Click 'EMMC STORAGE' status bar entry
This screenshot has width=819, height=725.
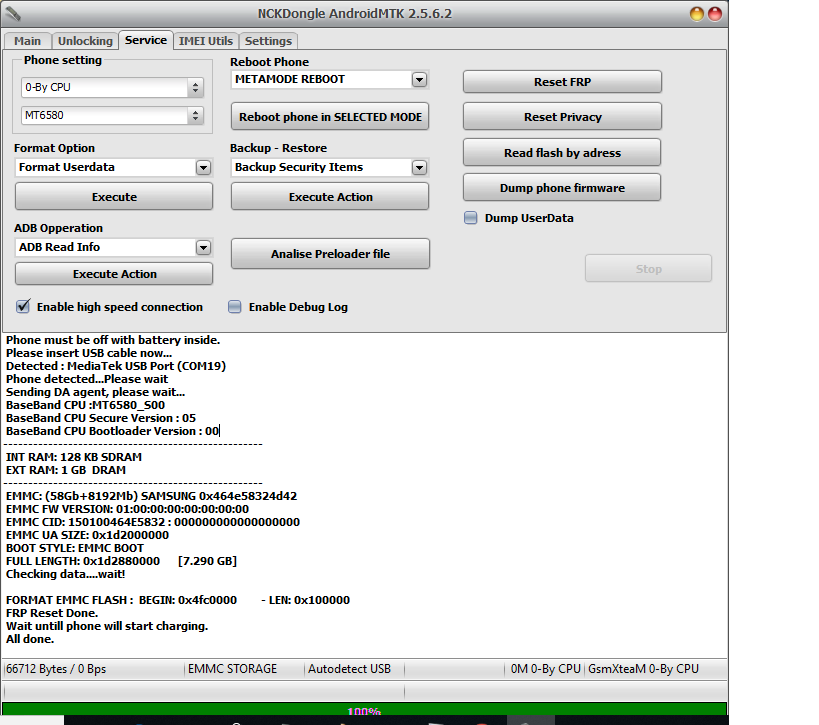pos(232,669)
